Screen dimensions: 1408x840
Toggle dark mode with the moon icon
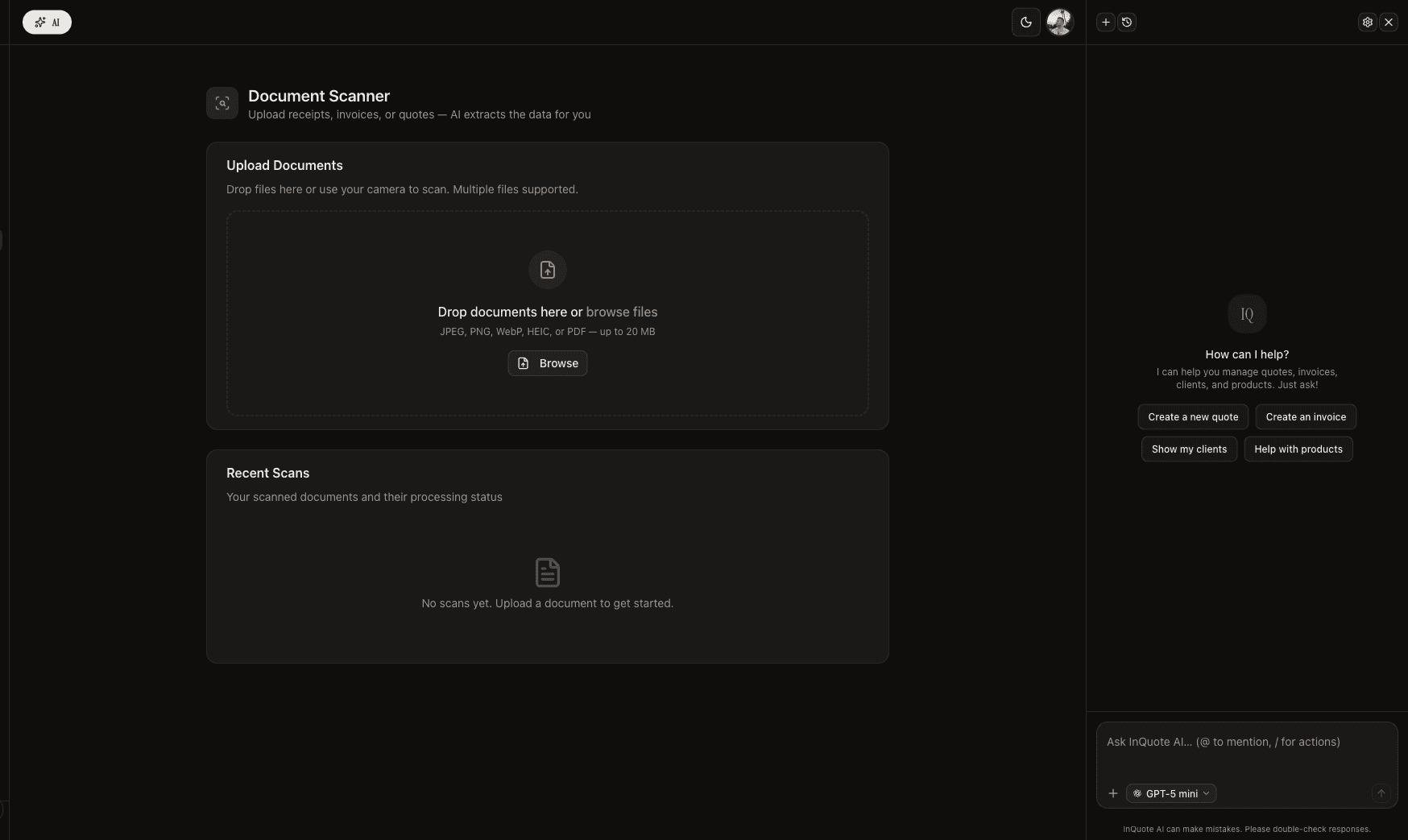1026,23
